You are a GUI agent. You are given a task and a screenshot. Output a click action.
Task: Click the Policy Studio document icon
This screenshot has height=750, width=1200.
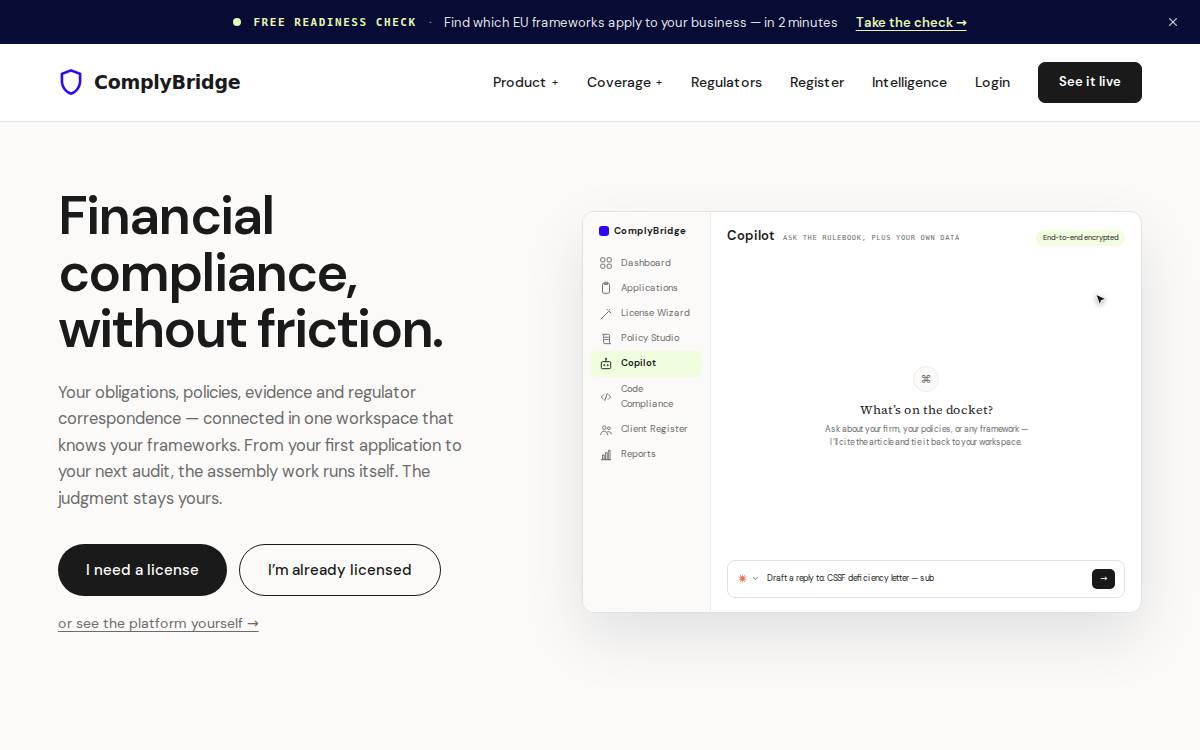(606, 338)
